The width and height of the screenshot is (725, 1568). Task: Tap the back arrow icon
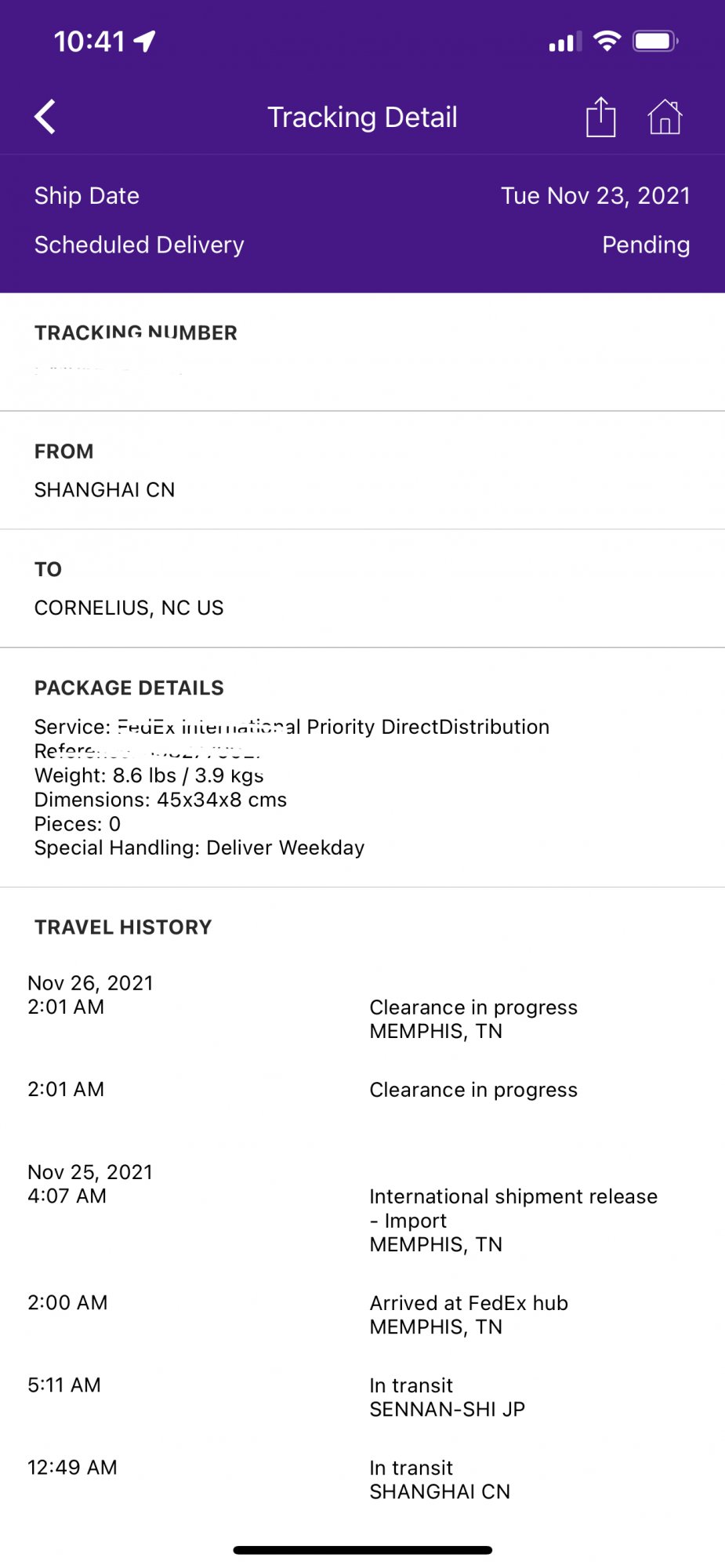(x=45, y=118)
